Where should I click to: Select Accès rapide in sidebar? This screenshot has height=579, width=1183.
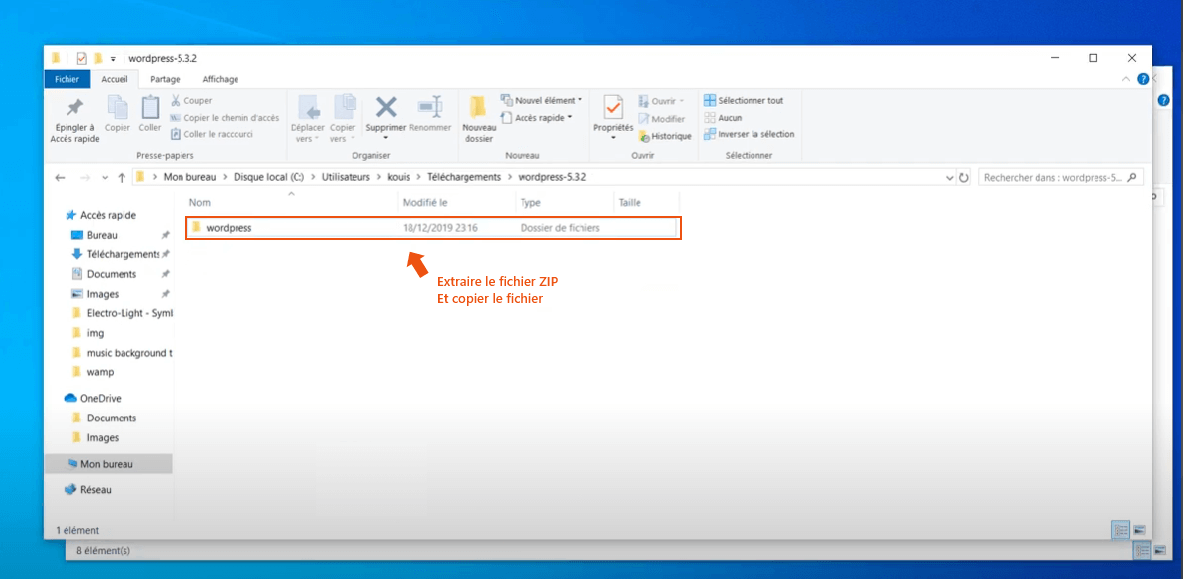pyautogui.click(x=101, y=215)
